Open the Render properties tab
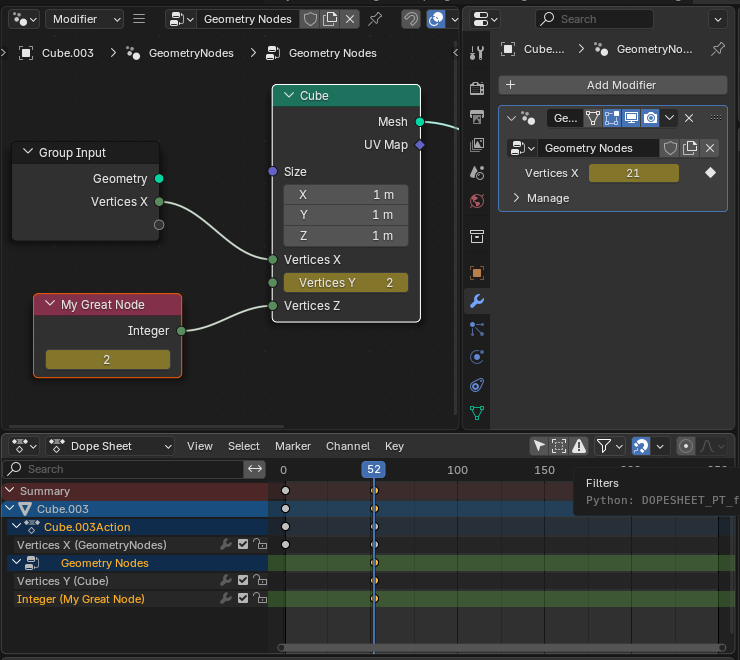Image resolution: width=740 pixels, height=660 pixels. point(477,88)
